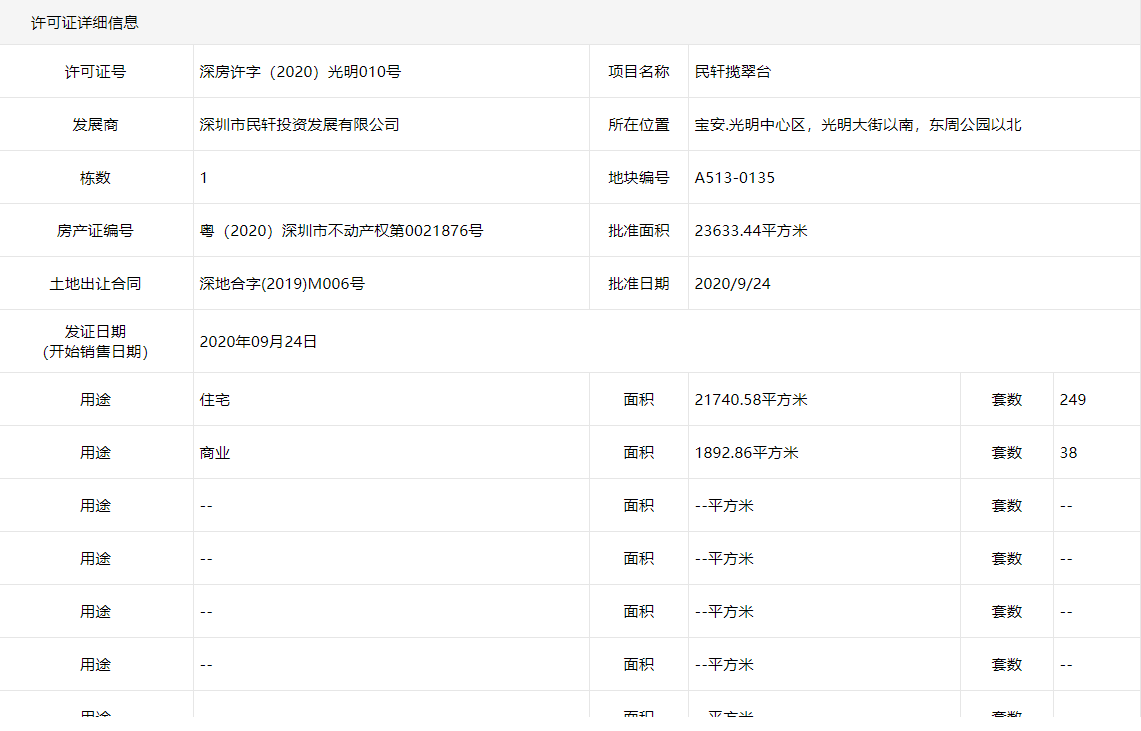The width and height of the screenshot is (1141, 731).
Task: Click the location cell mentioning 东周公园以北
Action: 850,124
